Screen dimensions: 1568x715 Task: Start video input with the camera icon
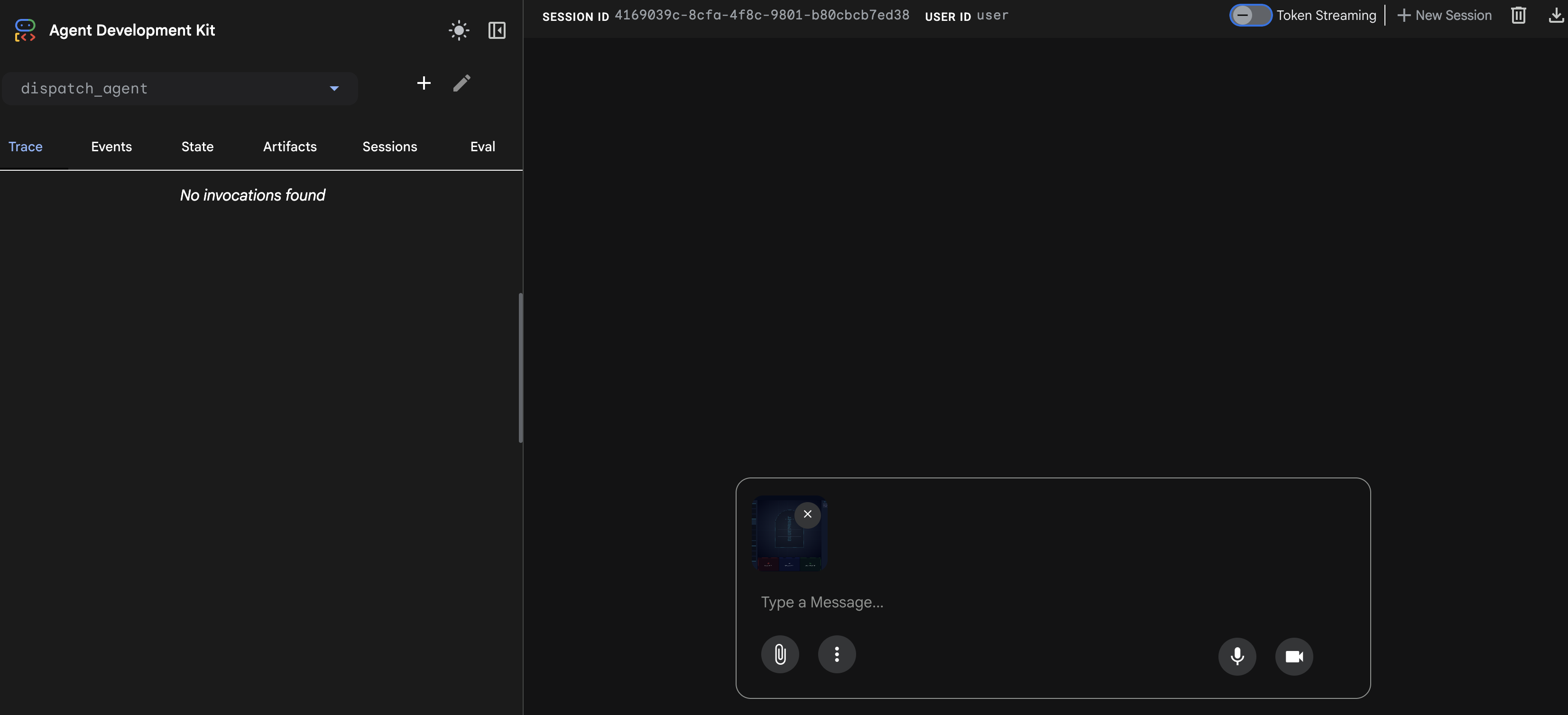(1293, 656)
